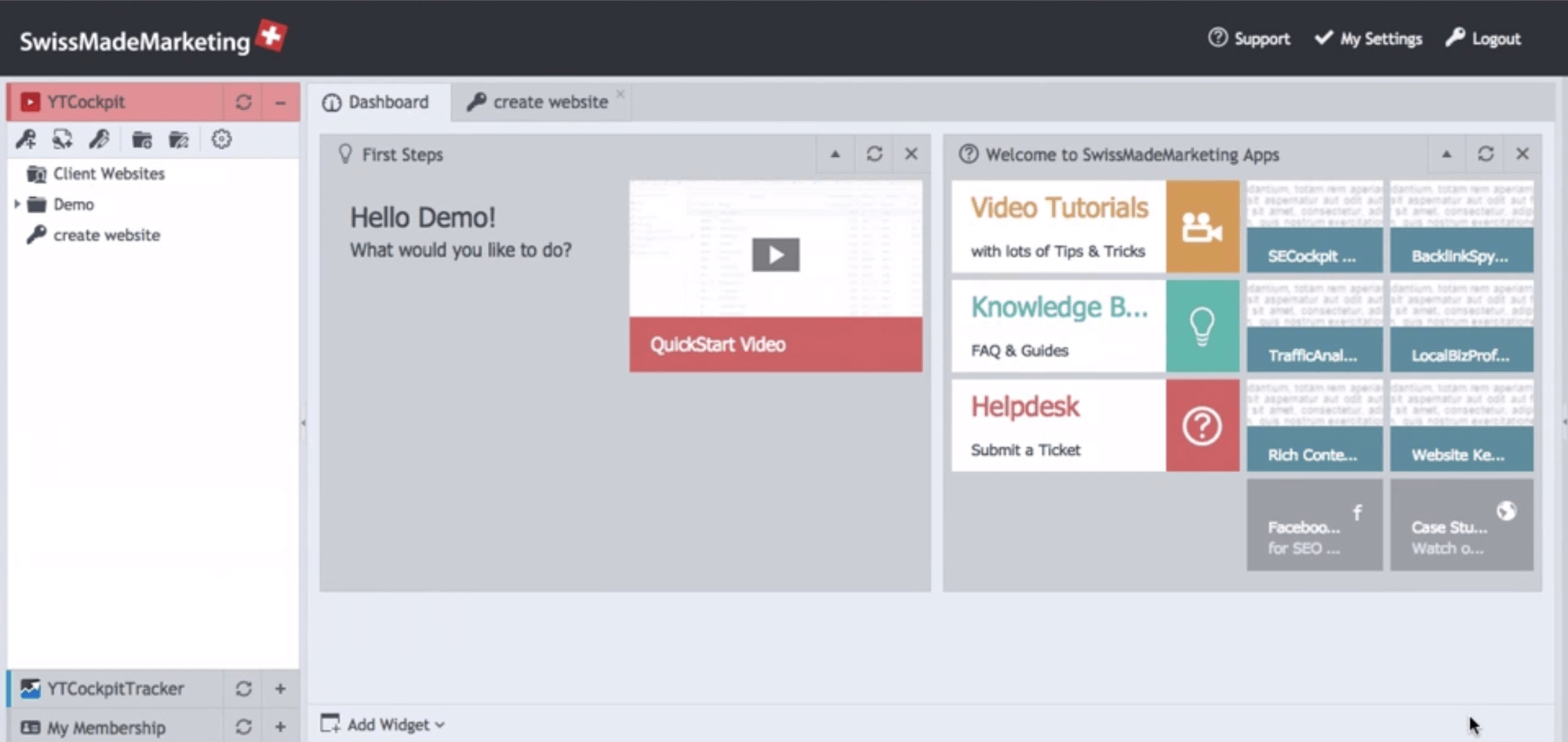Open Support in the top bar
The image size is (1568, 742).
point(1249,38)
